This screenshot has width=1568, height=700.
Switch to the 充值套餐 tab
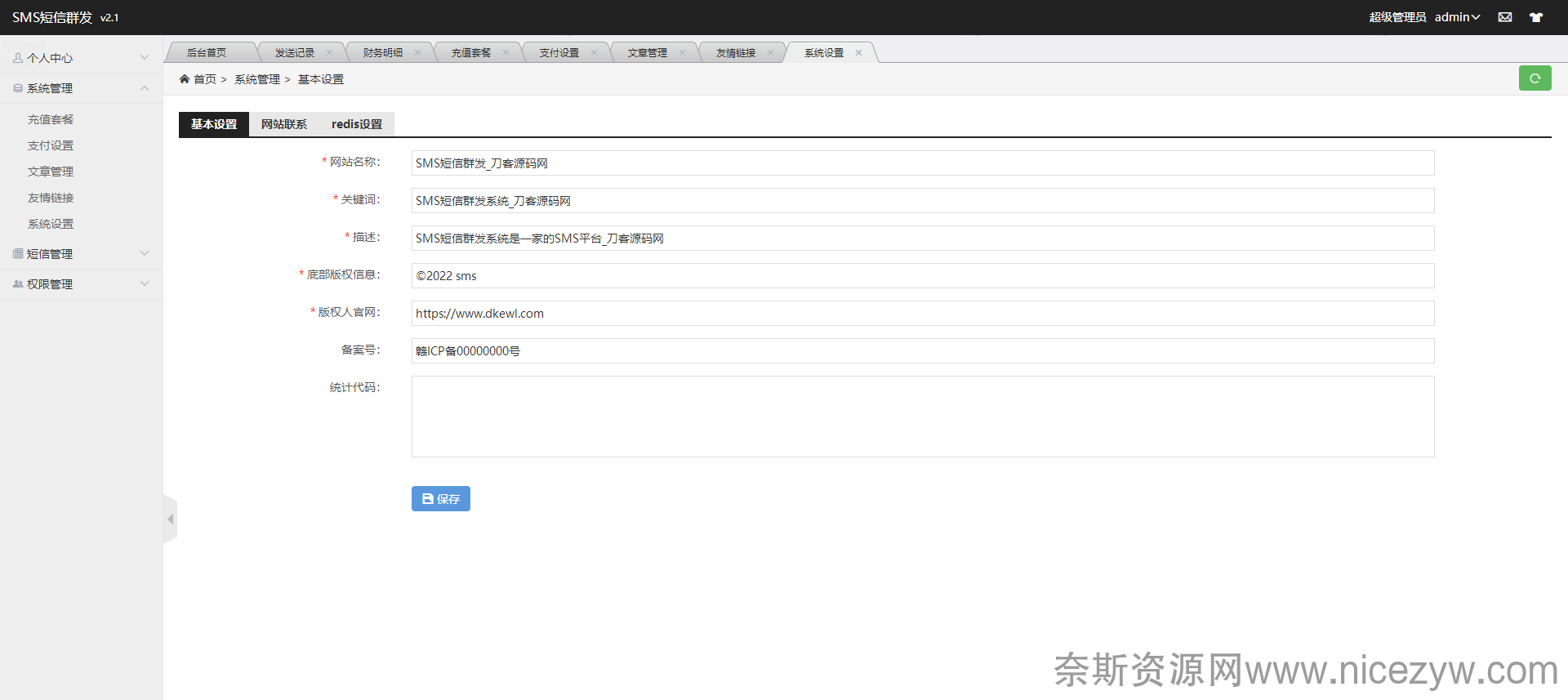pyautogui.click(x=471, y=52)
